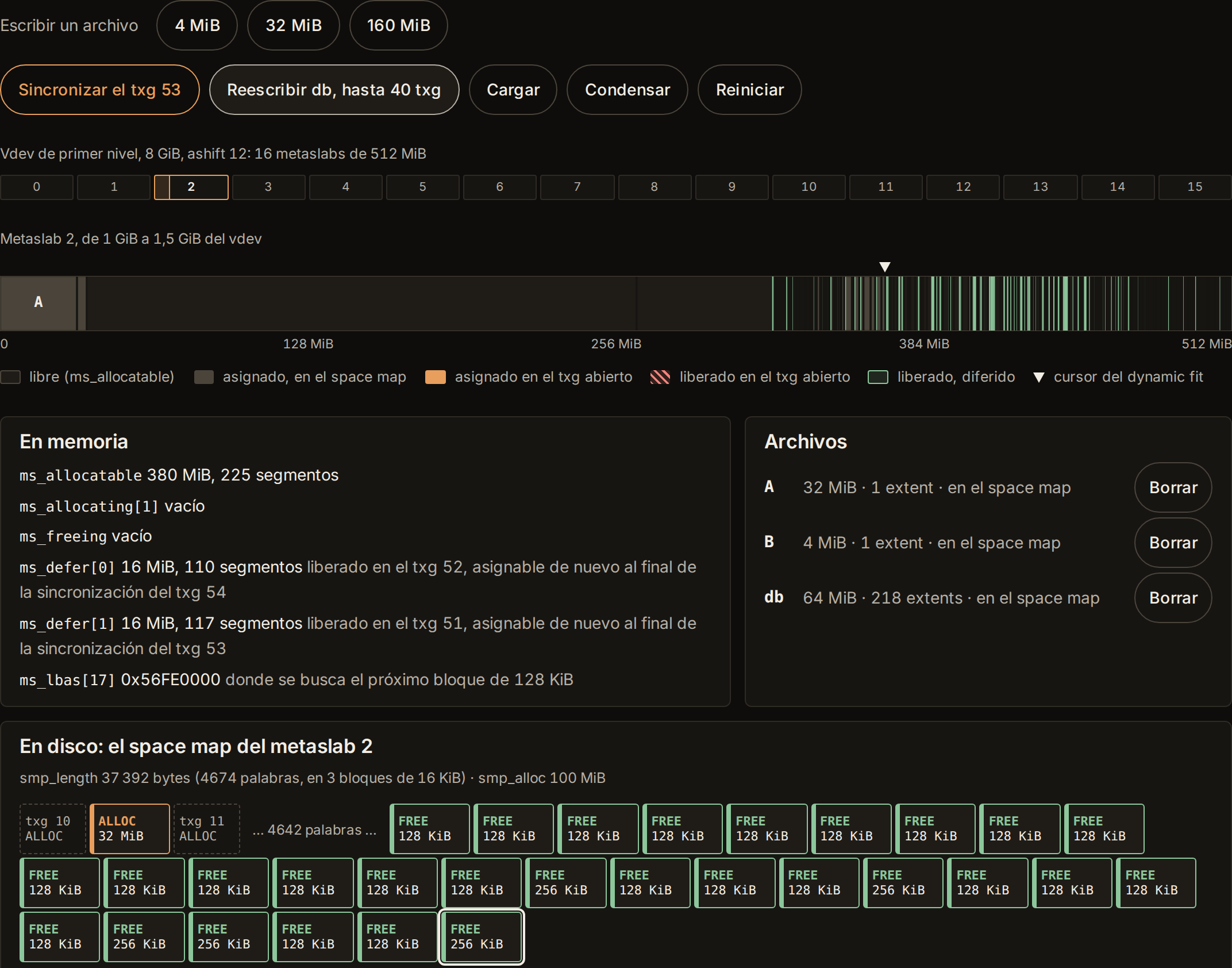1232x968 pixels.
Task: Click Sincronizar el txg 53
Action: (99, 90)
